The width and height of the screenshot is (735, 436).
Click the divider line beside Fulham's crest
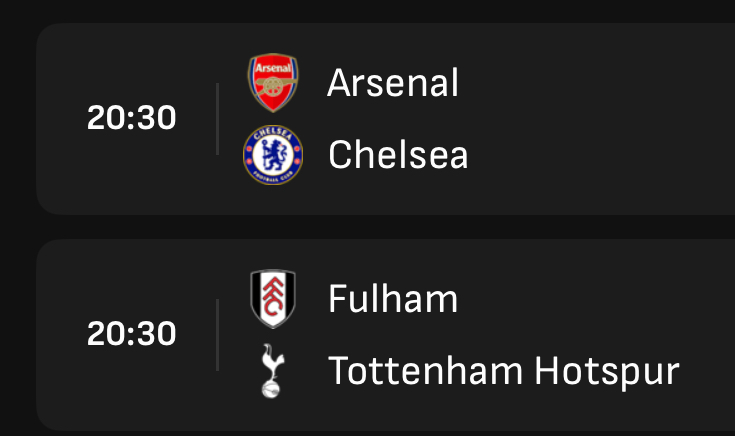click(218, 335)
